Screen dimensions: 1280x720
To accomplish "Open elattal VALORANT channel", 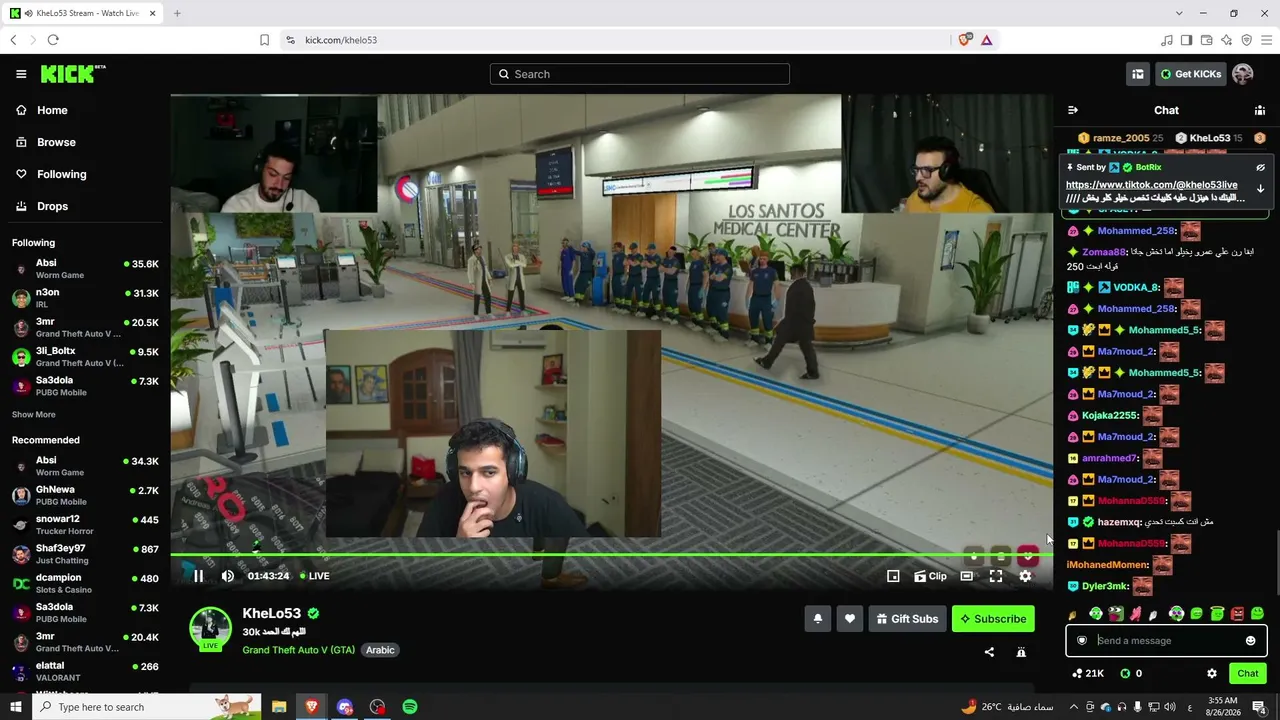I will [x=85, y=671].
